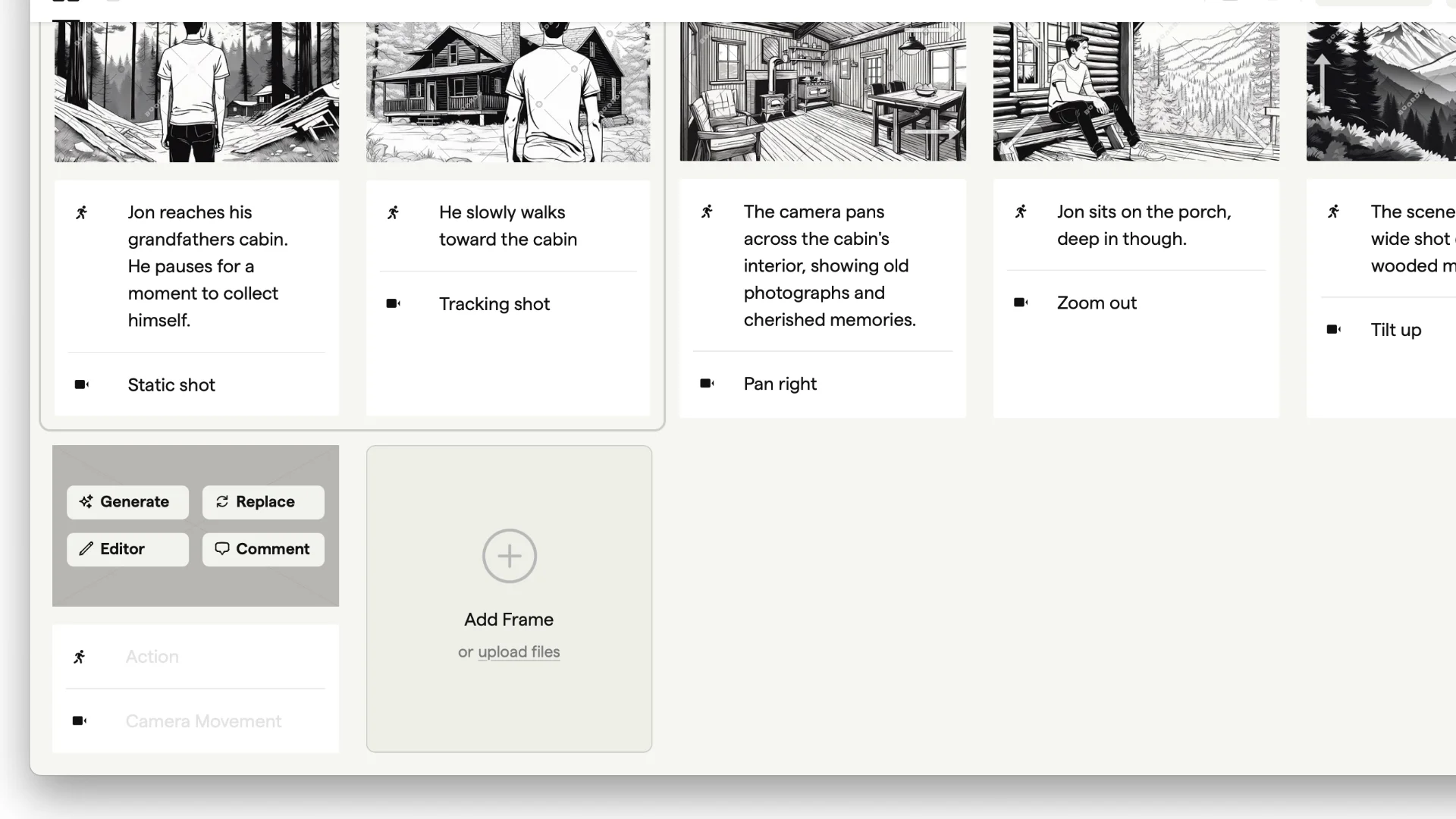The height and width of the screenshot is (819, 1456).
Task: Click the camera icon beside Pan right
Action: (707, 384)
